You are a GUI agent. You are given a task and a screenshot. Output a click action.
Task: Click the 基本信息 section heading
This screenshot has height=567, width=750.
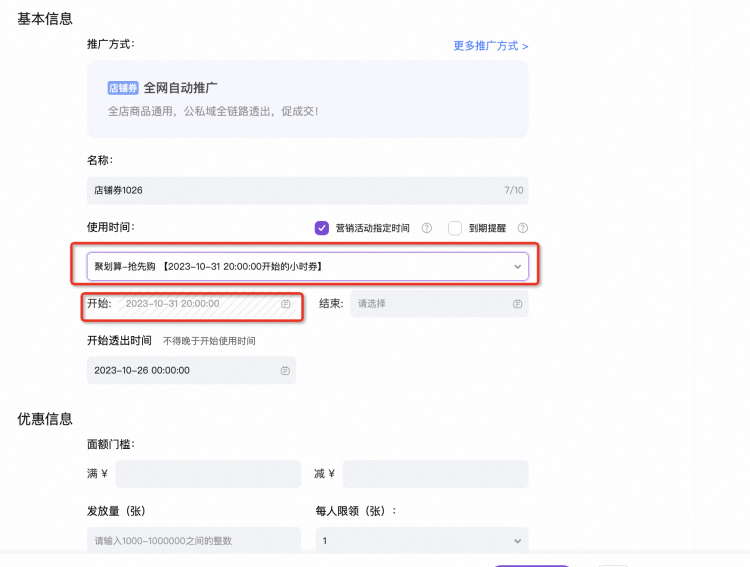pyautogui.click(x=45, y=19)
